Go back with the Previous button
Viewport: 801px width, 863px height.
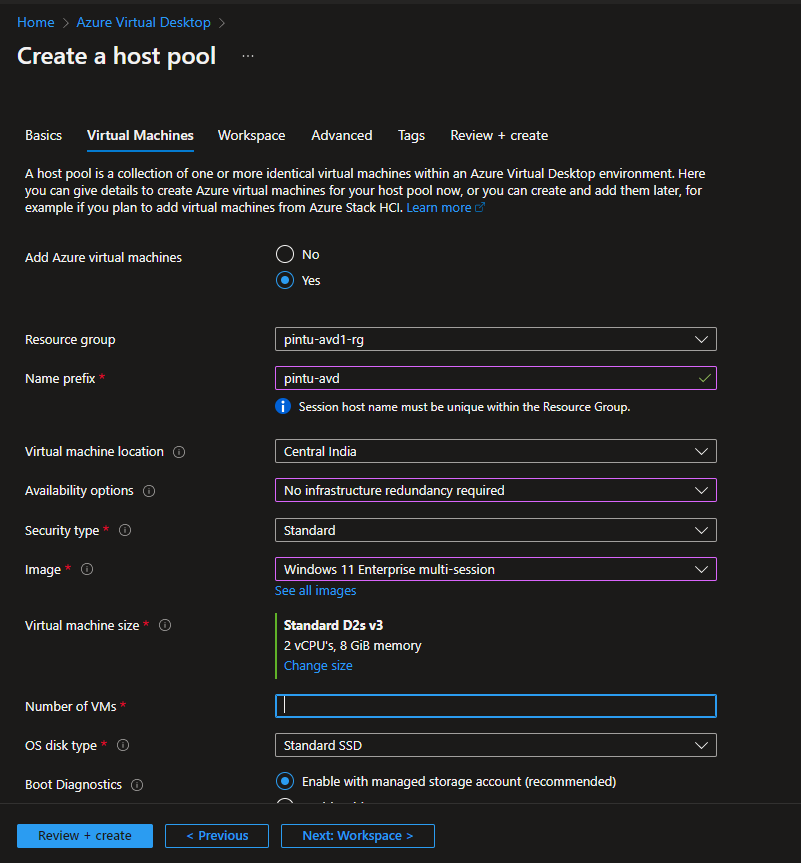[x=217, y=835]
